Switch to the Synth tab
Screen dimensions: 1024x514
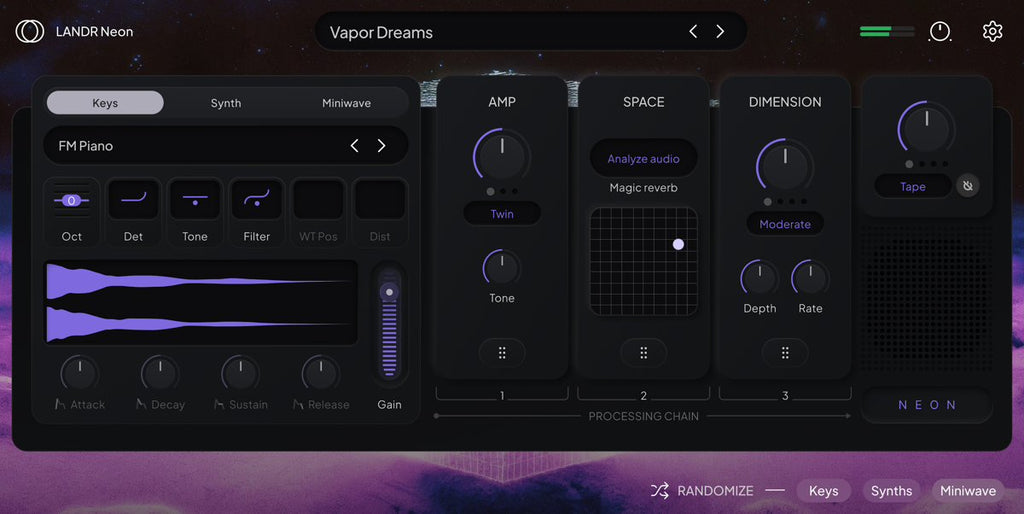click(x=226, y=103)
